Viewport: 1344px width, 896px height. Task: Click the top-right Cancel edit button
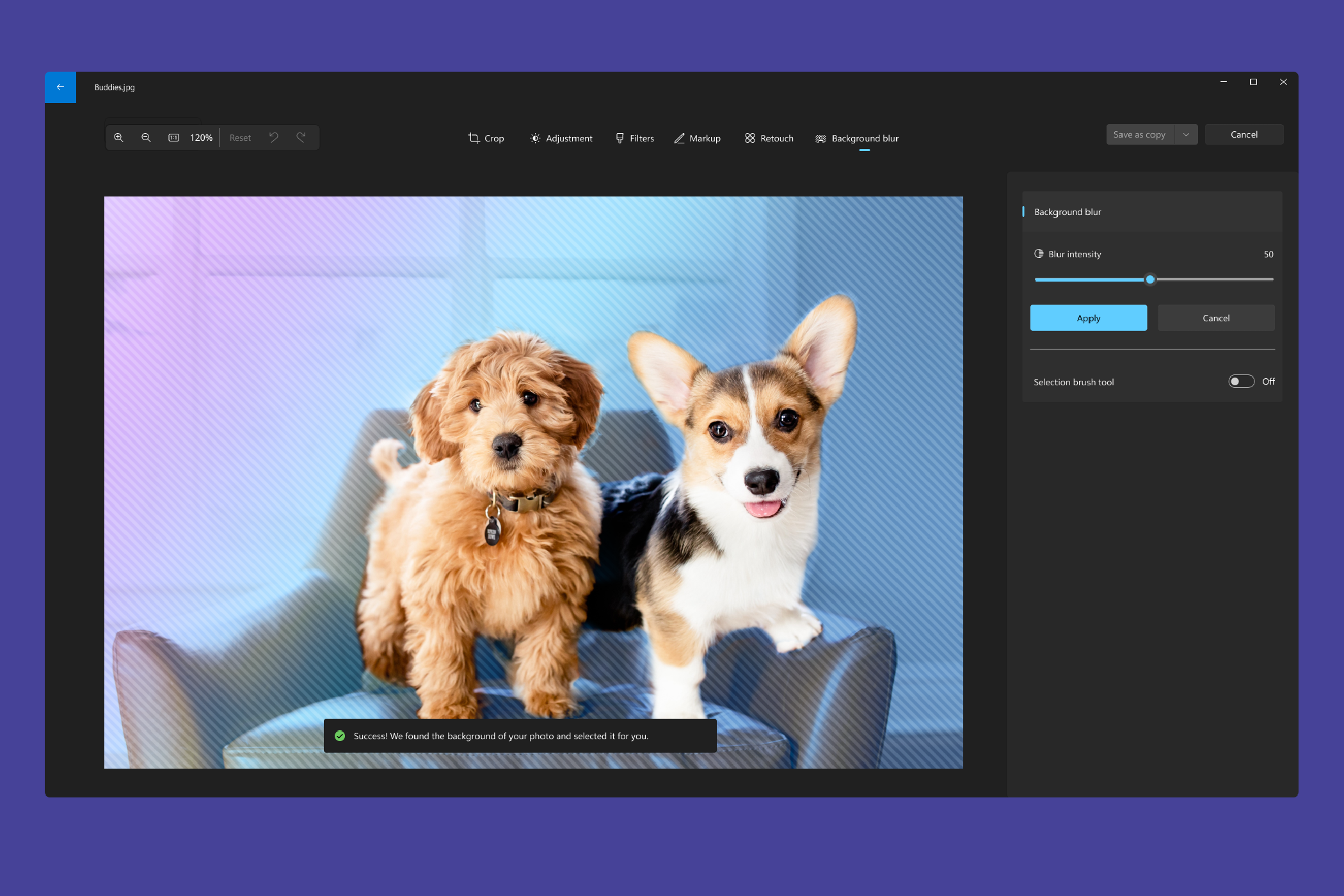[1244, 134]
